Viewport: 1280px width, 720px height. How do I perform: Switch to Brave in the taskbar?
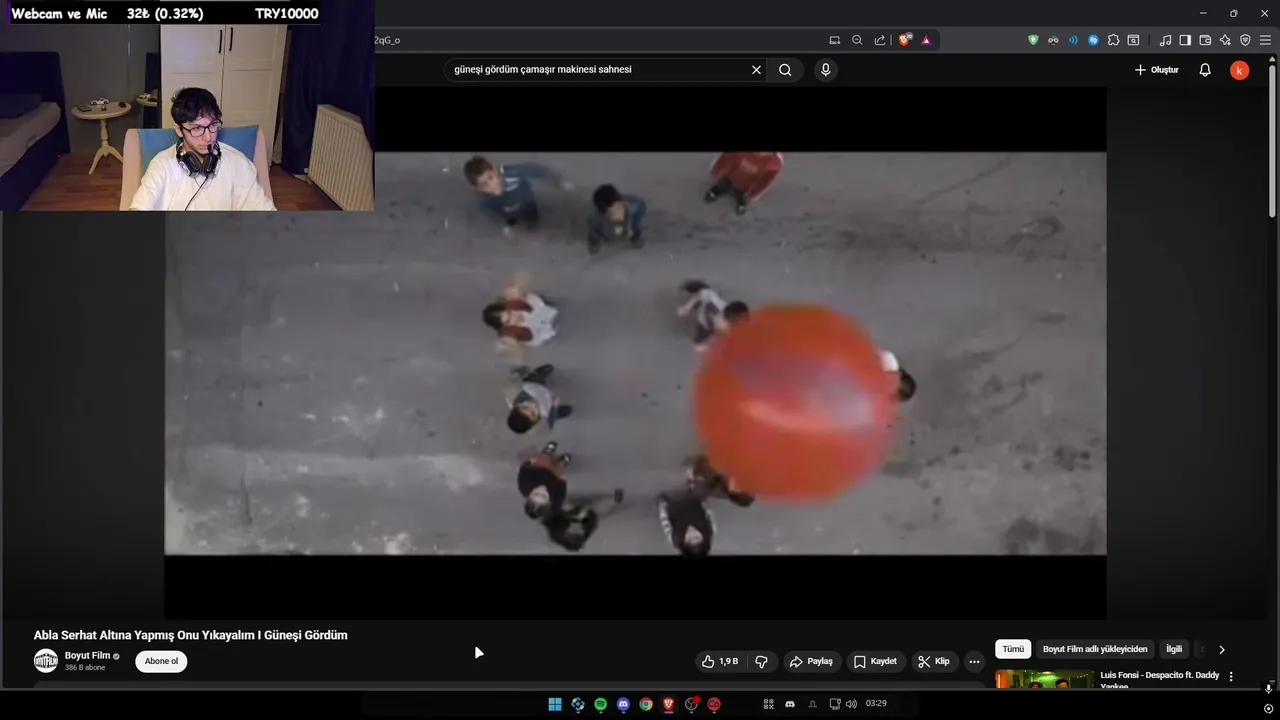[668, 704]
